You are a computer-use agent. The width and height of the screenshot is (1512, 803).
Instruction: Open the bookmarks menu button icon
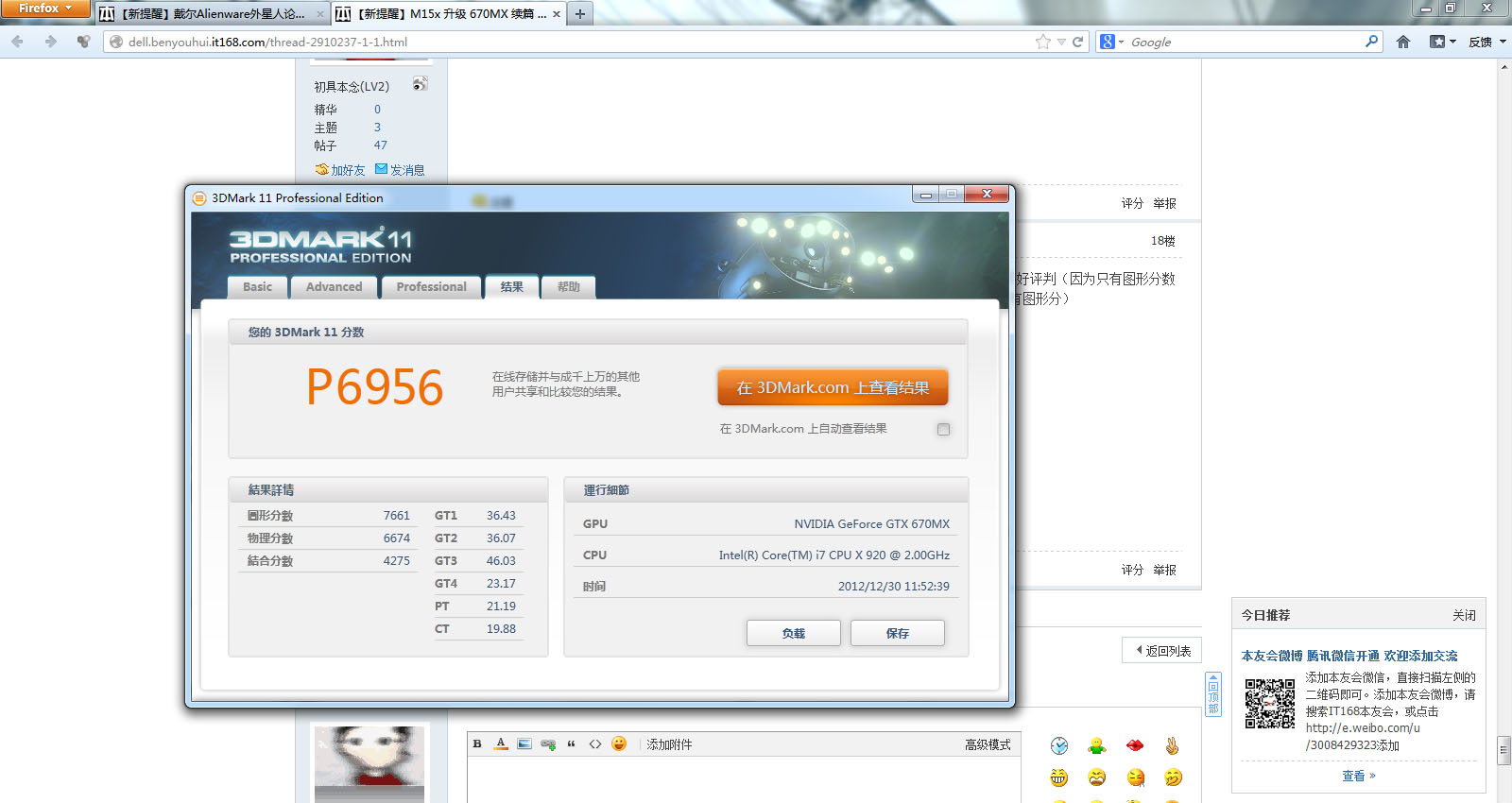pyautogui.click(x=1437, y=42)
